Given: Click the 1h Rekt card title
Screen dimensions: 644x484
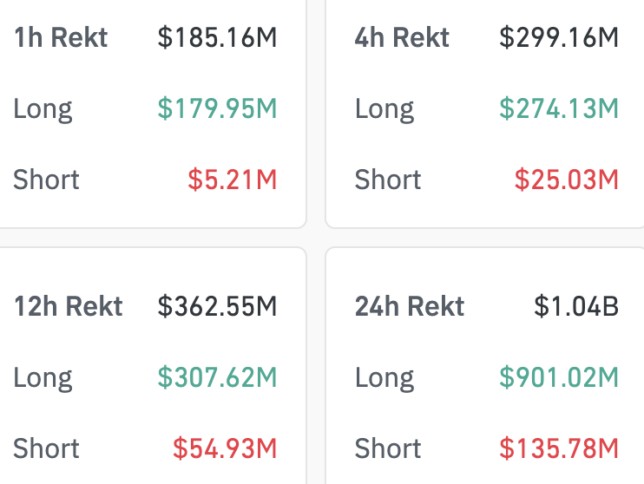Looking at the screenshot, I should tap(60, 38).
